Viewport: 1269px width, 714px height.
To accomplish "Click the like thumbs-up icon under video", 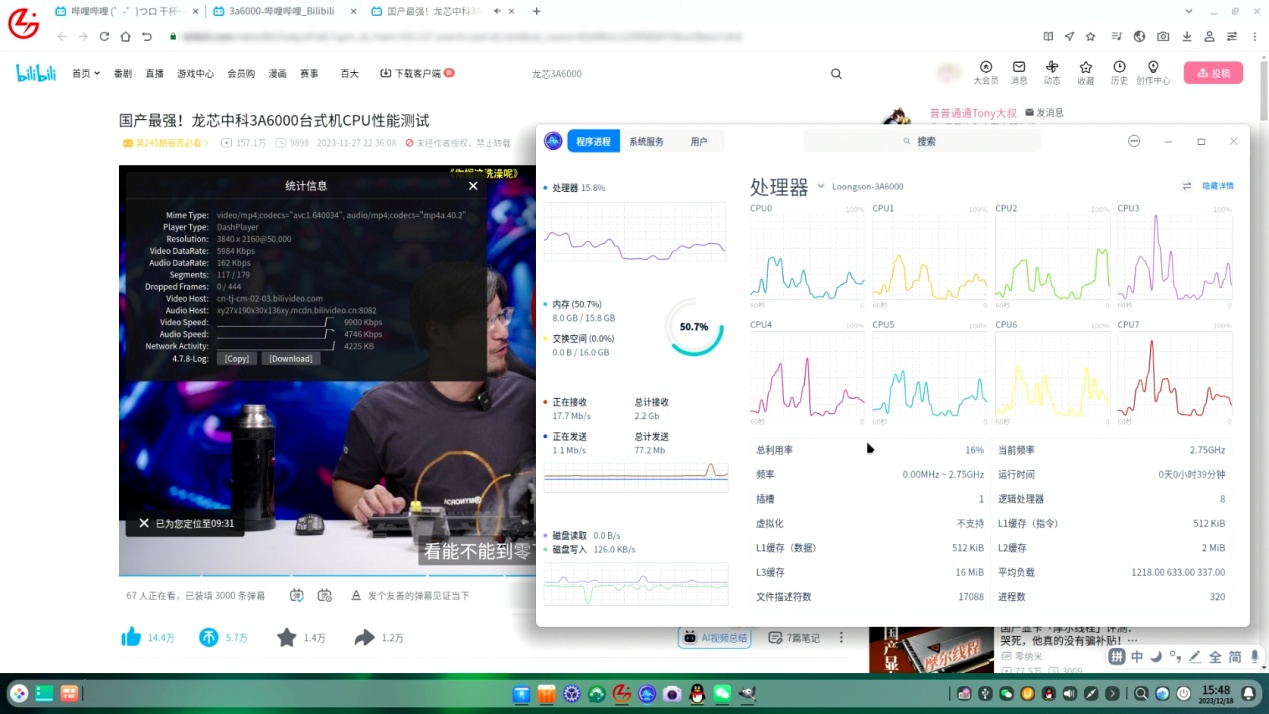I will point(131,637).
